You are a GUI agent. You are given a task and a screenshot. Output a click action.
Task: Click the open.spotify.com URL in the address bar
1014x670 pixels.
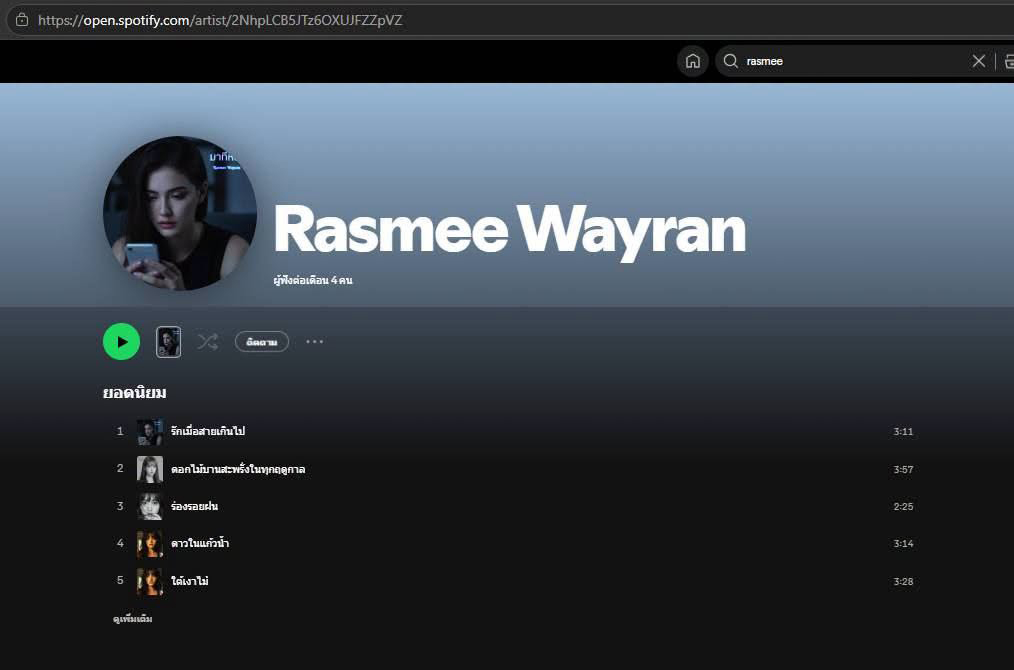coord(220,20)
